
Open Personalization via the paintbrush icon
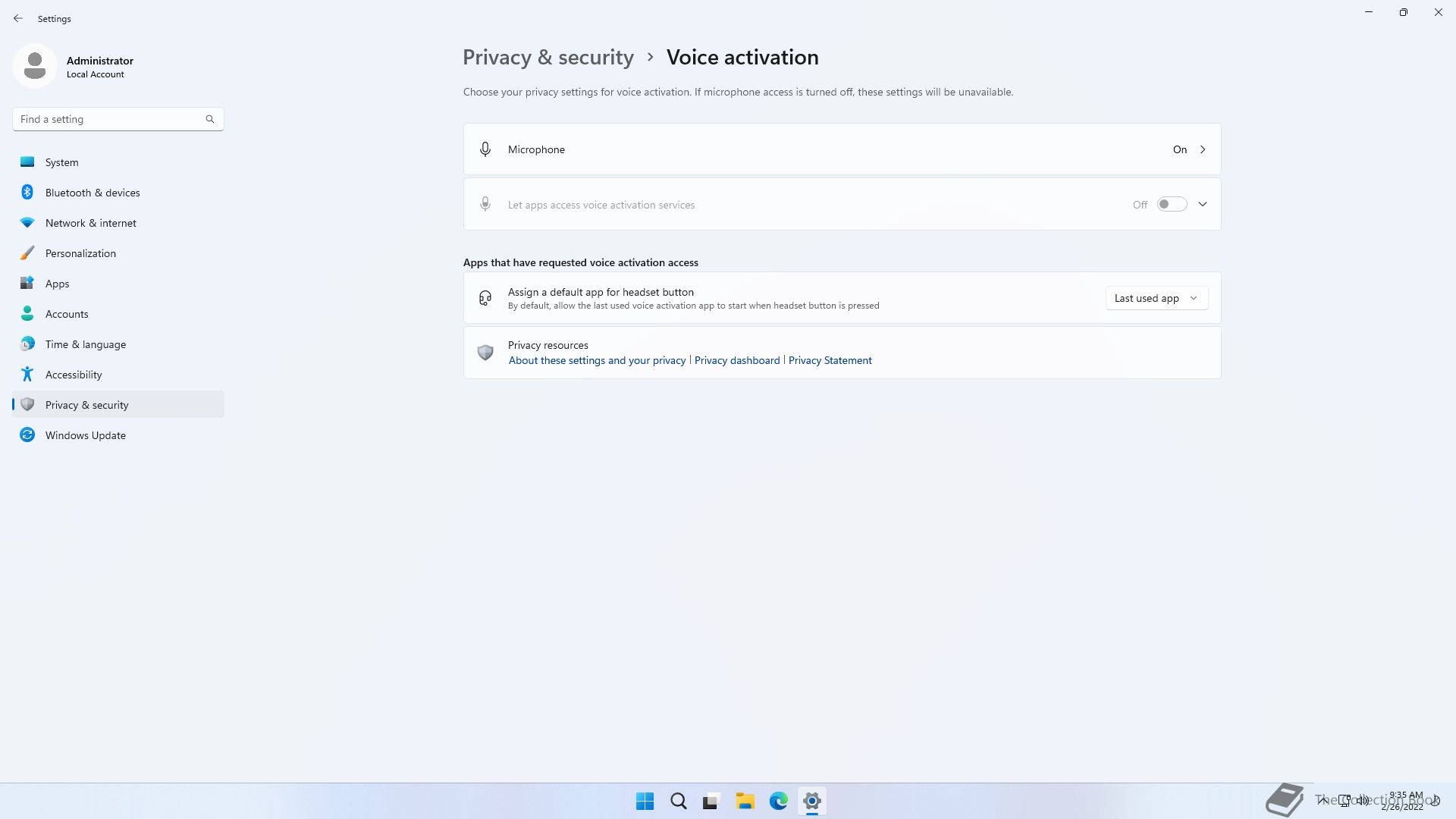pyautogui.click(x=27, y=253)
